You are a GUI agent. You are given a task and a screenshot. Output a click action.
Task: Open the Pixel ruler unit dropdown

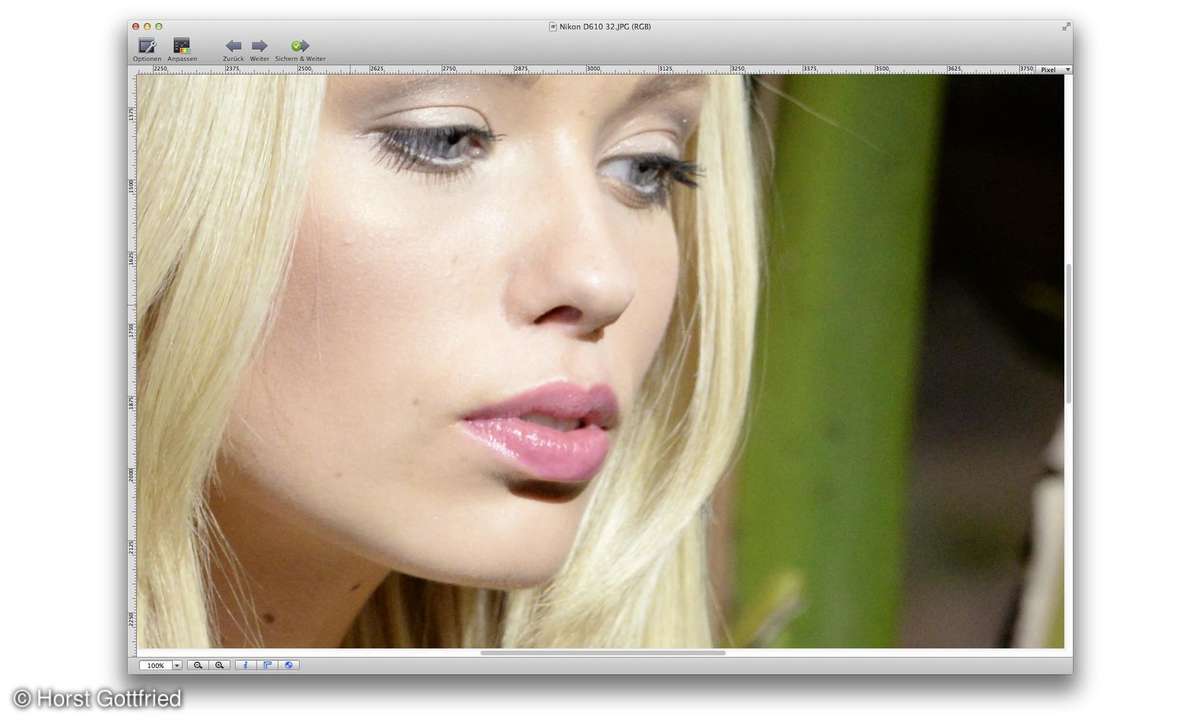coord(1054,70)
